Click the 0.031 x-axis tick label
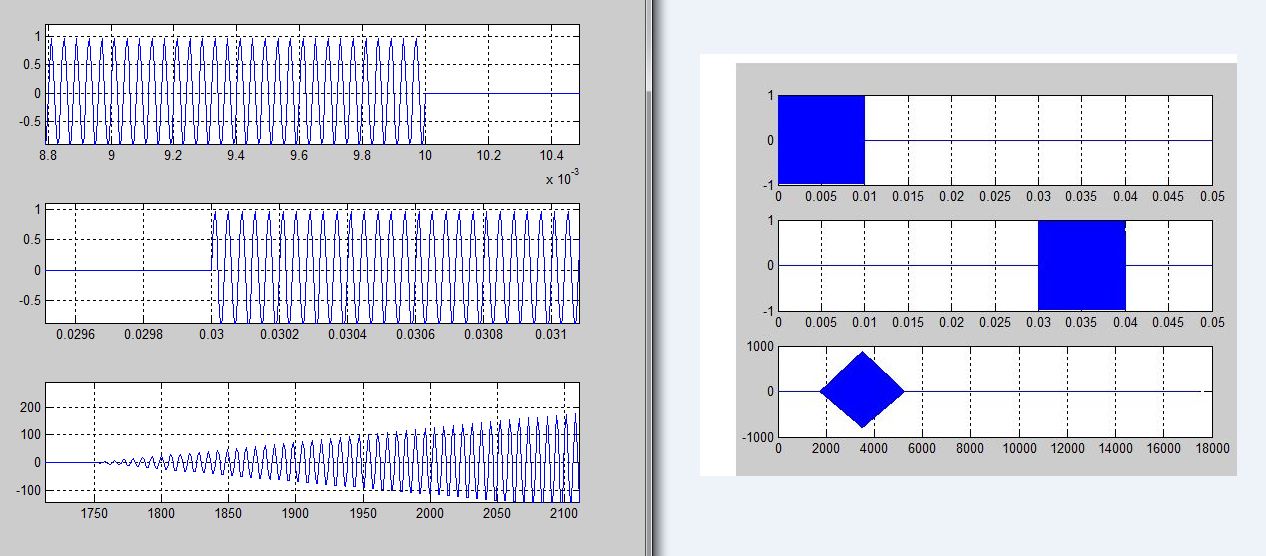Screen dimensions: 1266x556 (552, 333)
